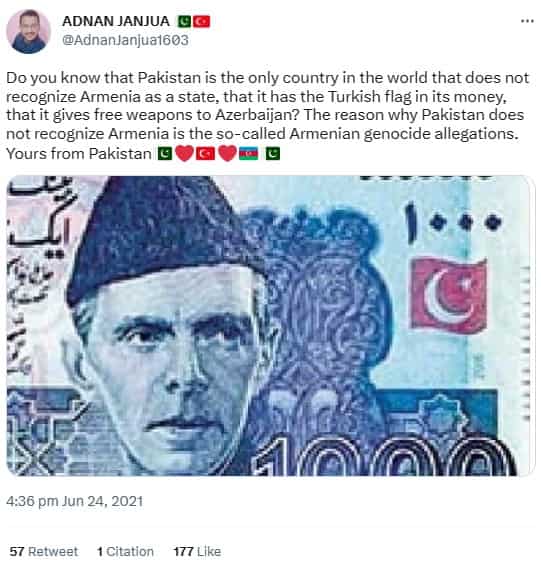Screen dimensions: 541x566
Task: Click the Turkey flag emoji beside the name
Action: pos(201,22)
